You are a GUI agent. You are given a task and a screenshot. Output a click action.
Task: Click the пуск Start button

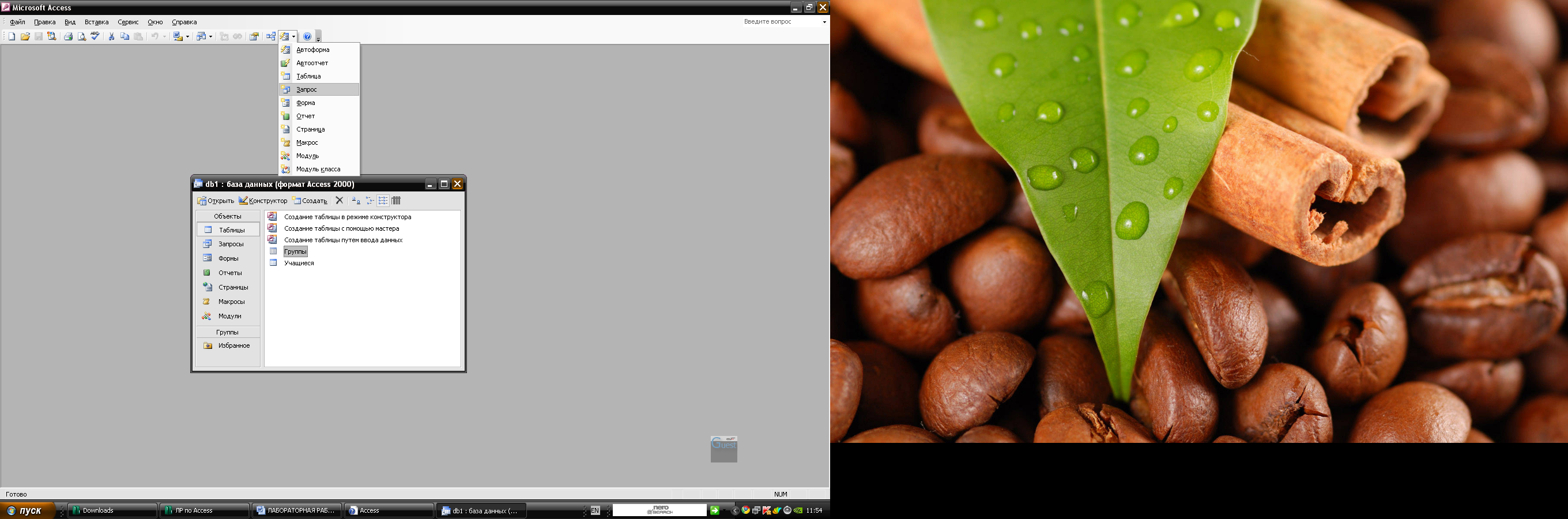point(28,510)
